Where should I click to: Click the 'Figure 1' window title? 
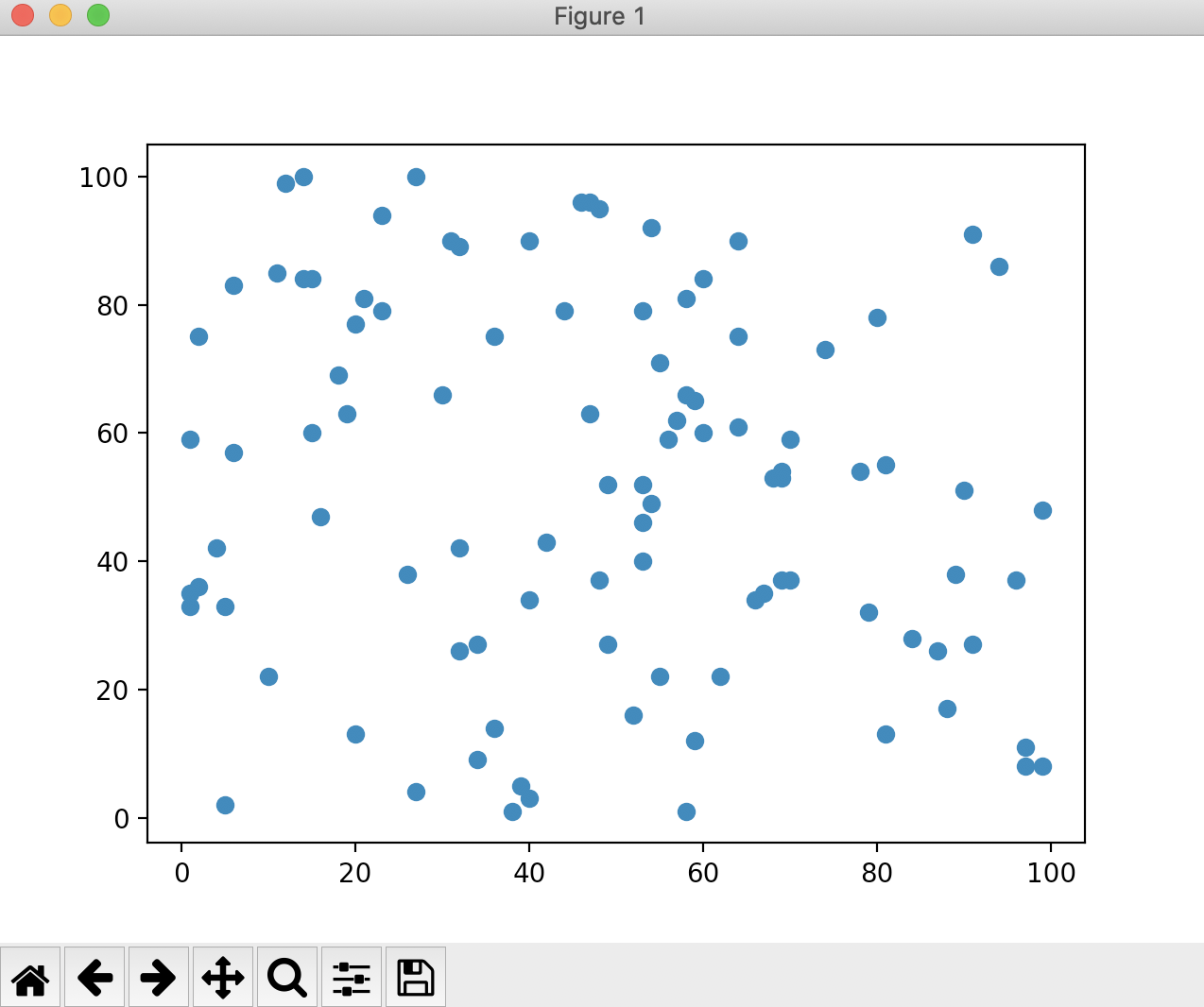[x=600, y=16]
